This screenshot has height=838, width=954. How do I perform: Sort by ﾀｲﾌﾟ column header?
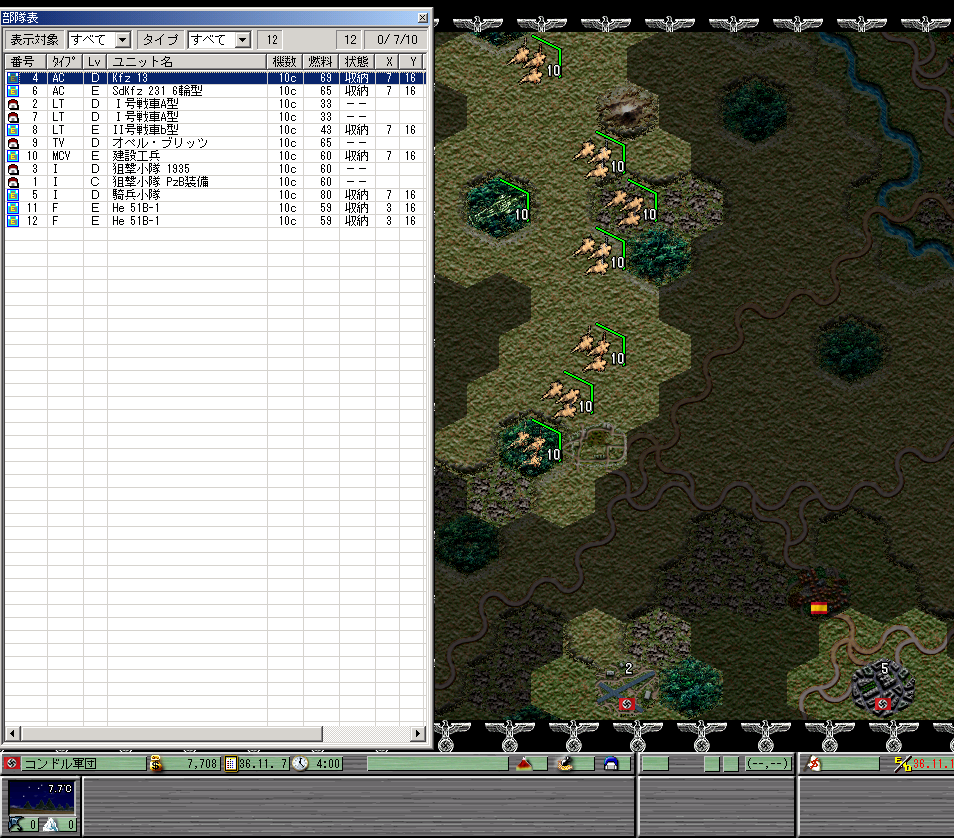coord(64,61)
